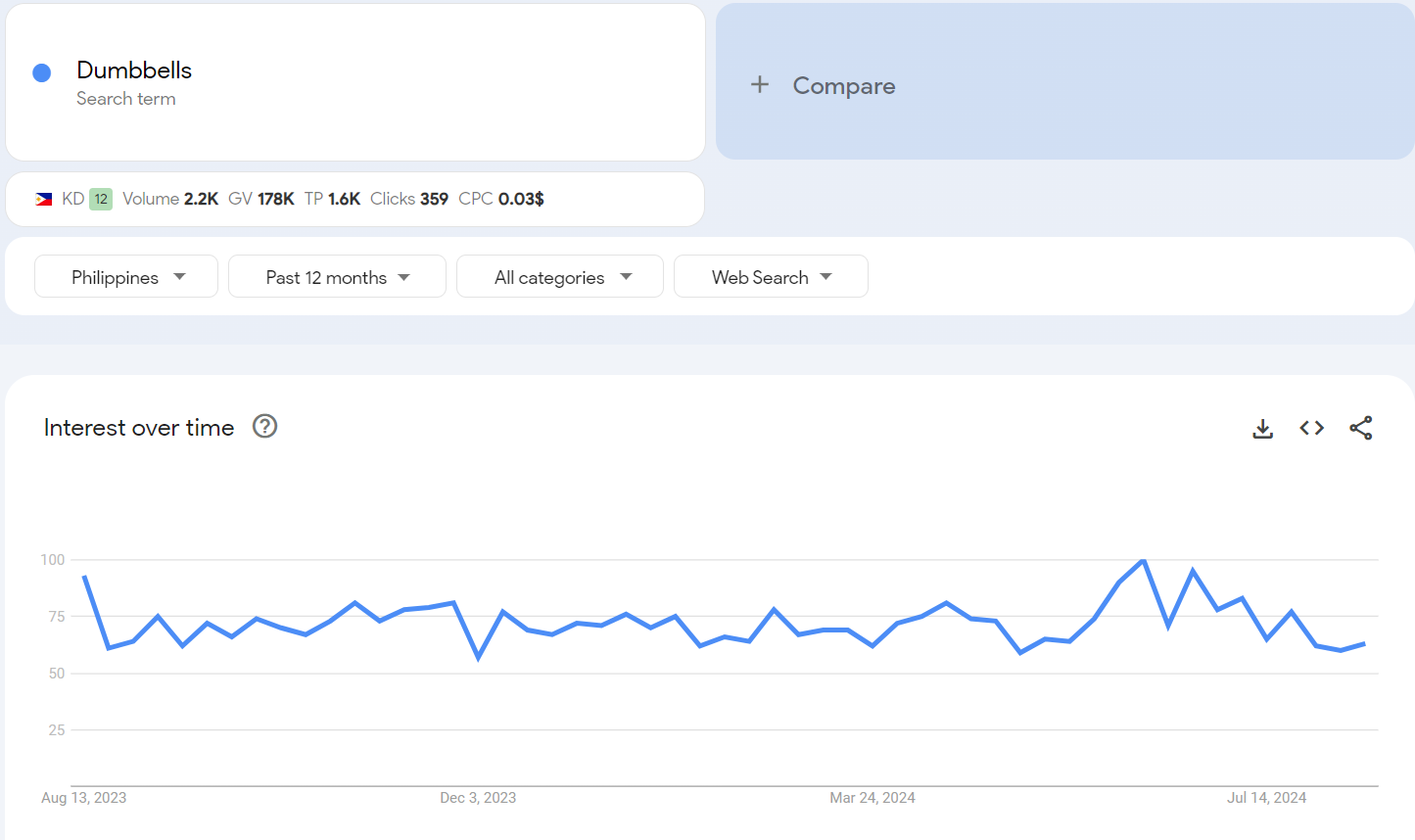Click the chart peak at 100
Viewport: 1415px width, 840px height.
(1143, 561)
